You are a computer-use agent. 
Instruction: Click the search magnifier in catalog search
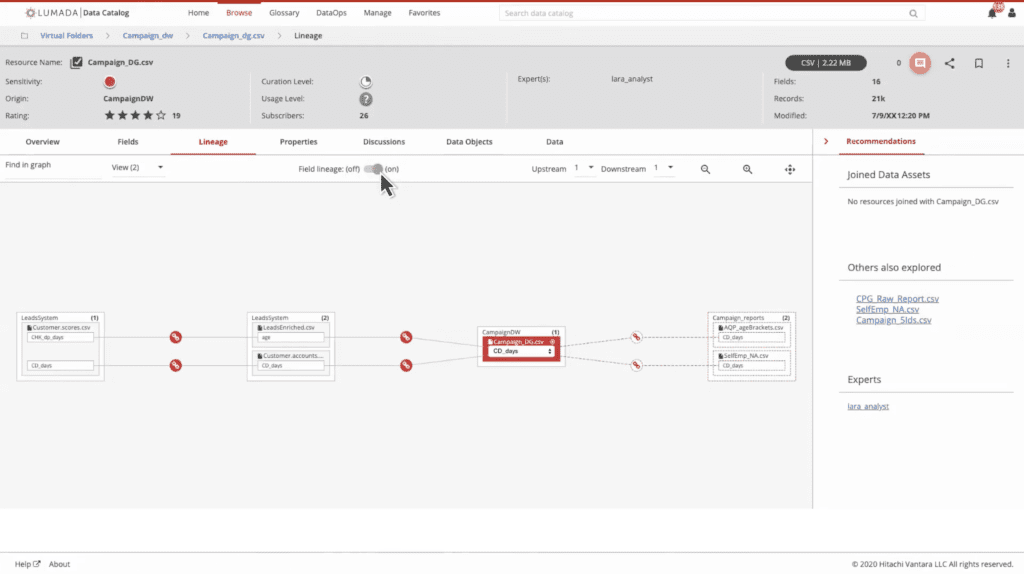point(913,14)
